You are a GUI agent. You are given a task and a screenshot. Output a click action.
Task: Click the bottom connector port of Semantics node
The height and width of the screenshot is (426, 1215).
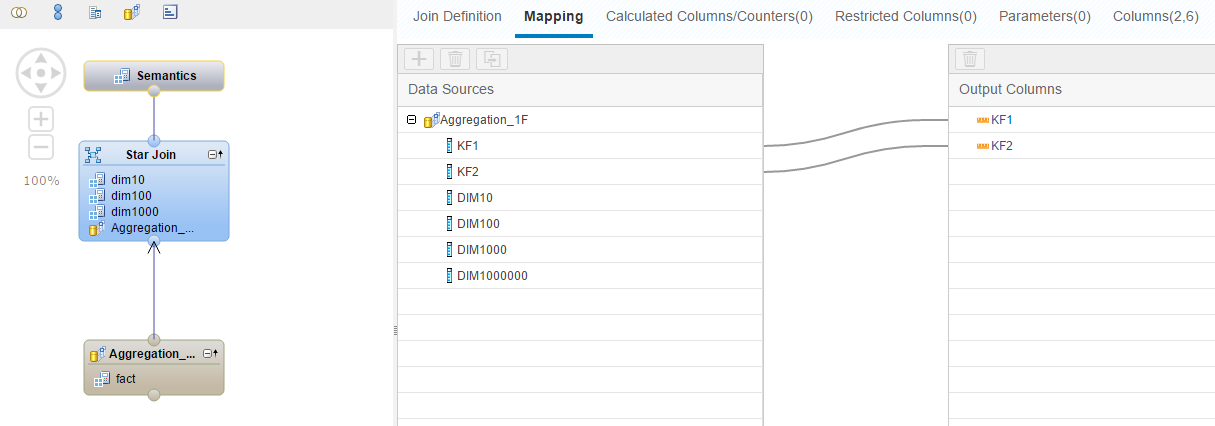(154, 91)
